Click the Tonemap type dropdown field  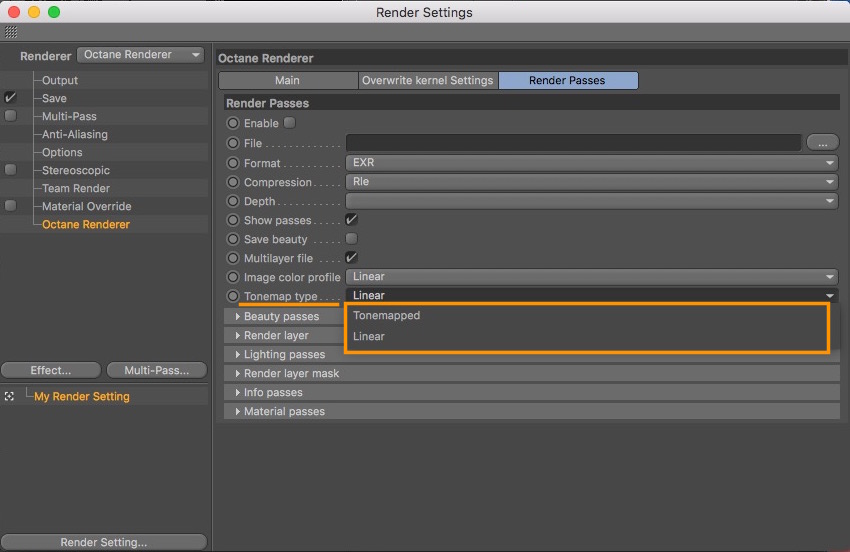(592, 296)
